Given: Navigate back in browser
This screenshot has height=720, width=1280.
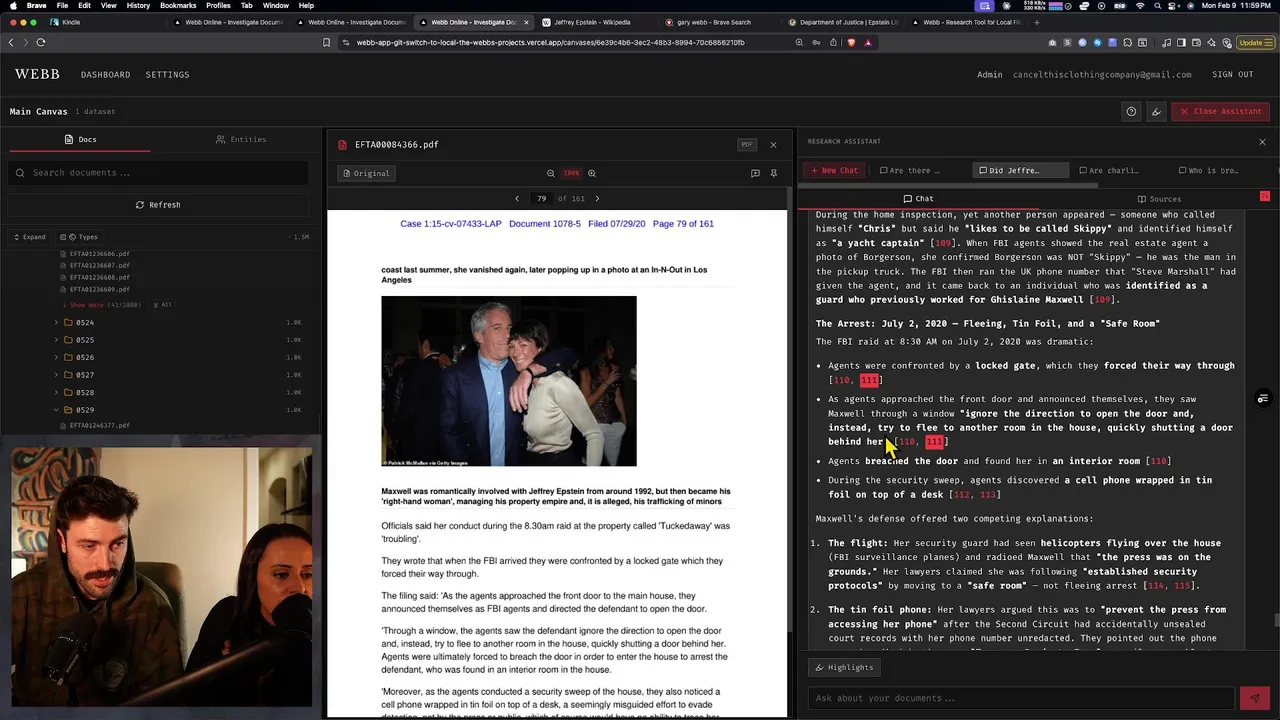Looking at the screenshot, I should click(11, 42).
